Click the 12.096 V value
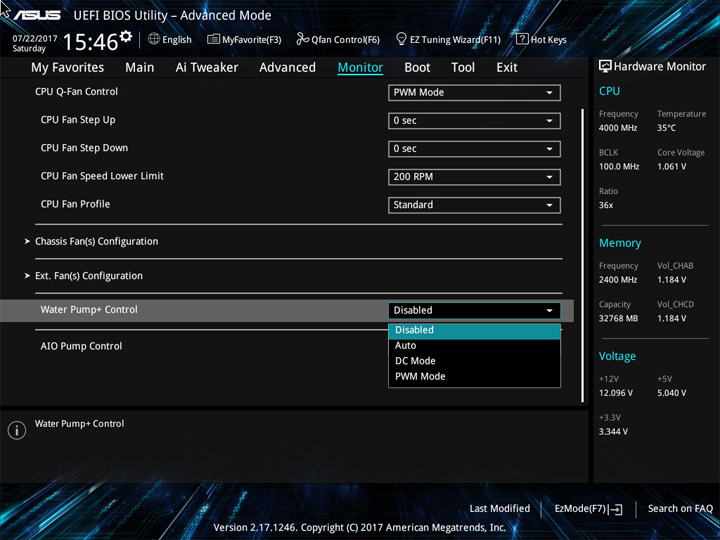 (615, 393)
